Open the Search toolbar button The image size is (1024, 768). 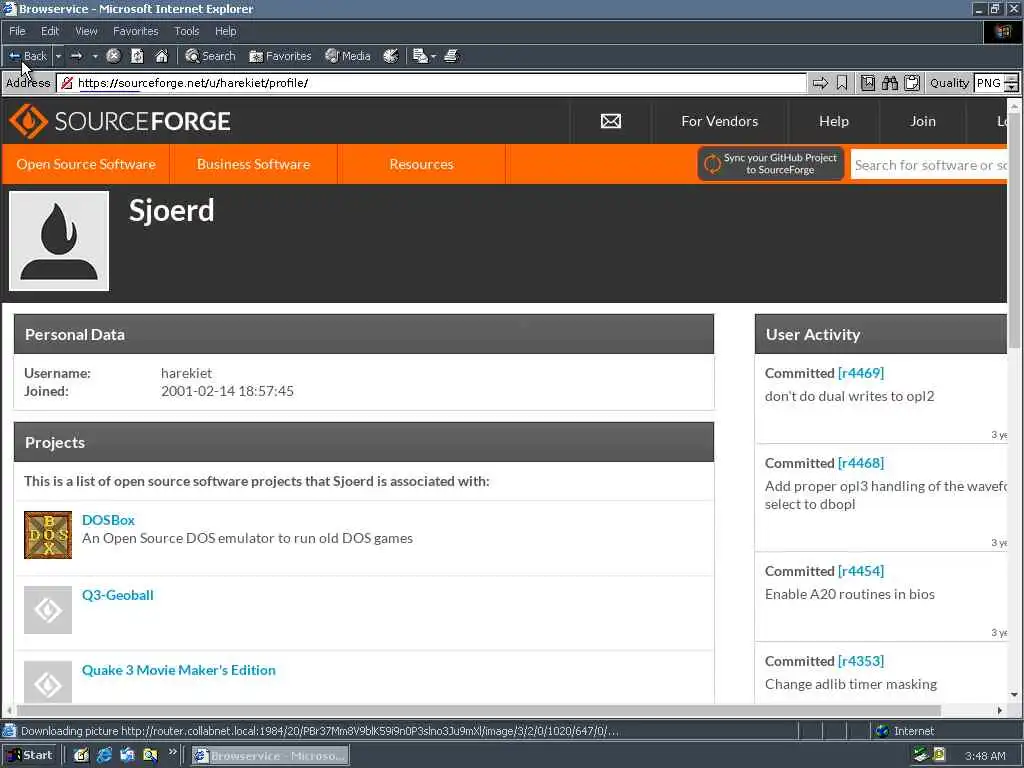pyautogui.click(x=210, y=56)
